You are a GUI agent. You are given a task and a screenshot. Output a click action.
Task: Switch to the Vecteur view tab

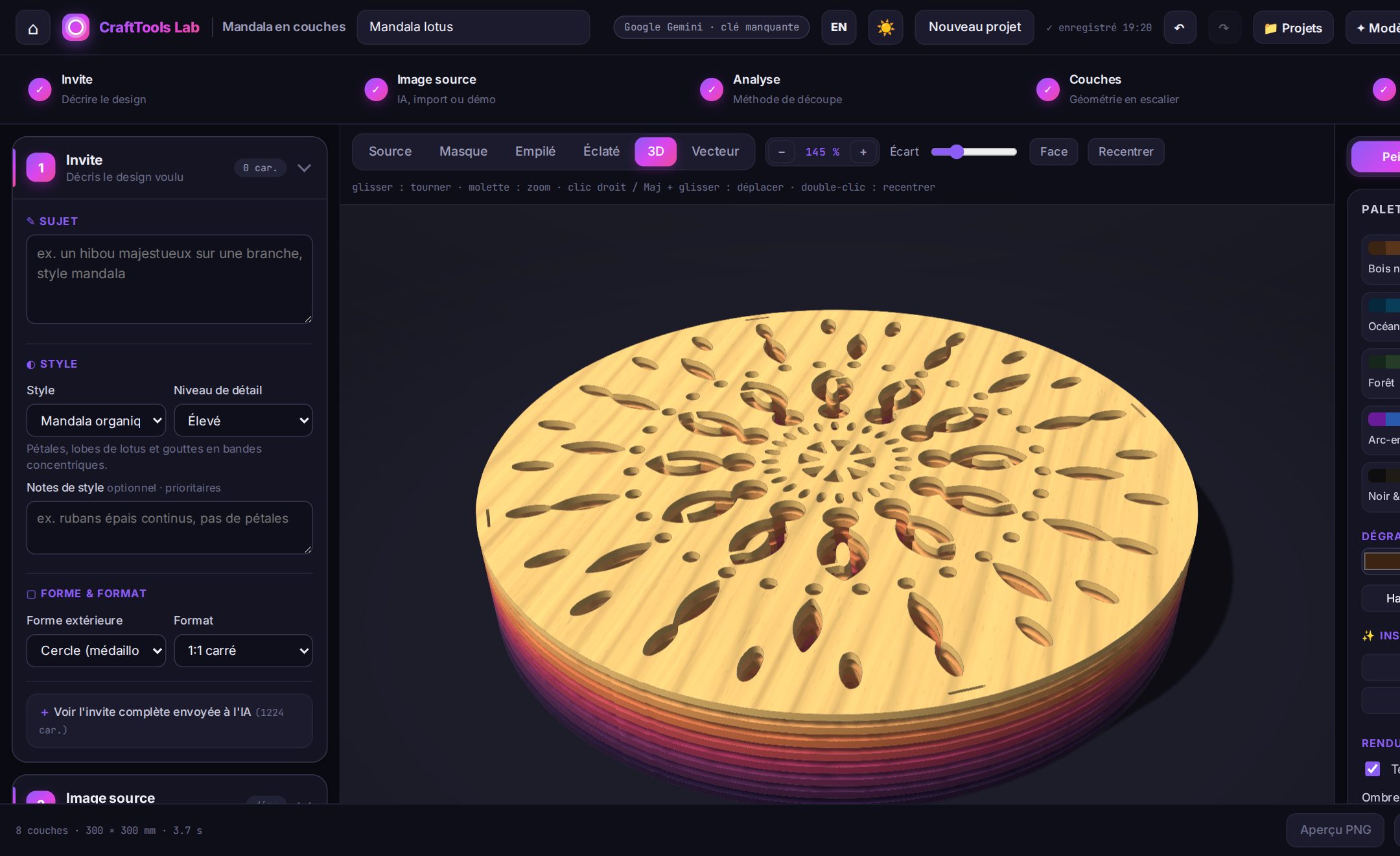point(715,151)
